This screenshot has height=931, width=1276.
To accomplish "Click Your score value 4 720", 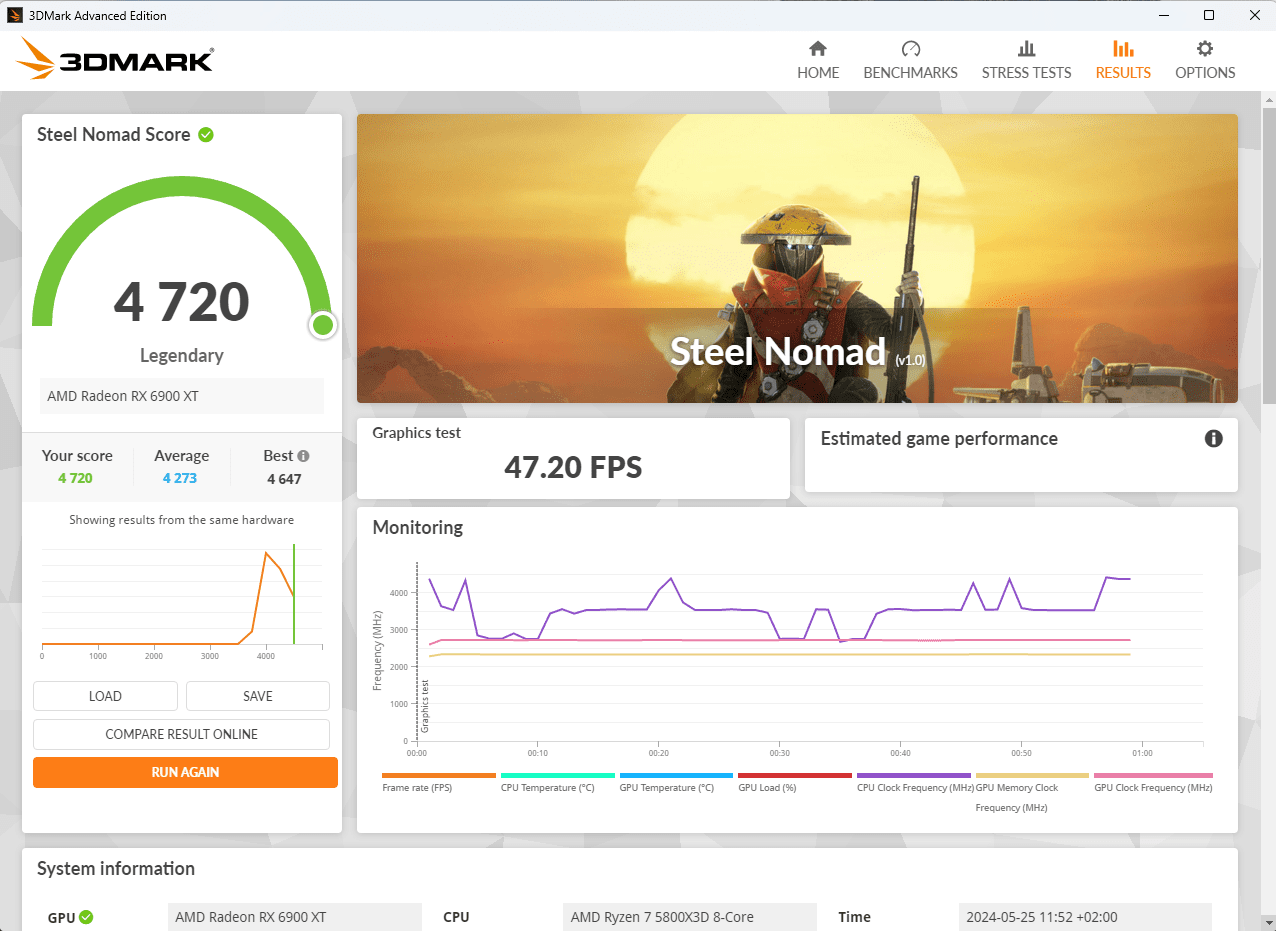I will (75, 478).
